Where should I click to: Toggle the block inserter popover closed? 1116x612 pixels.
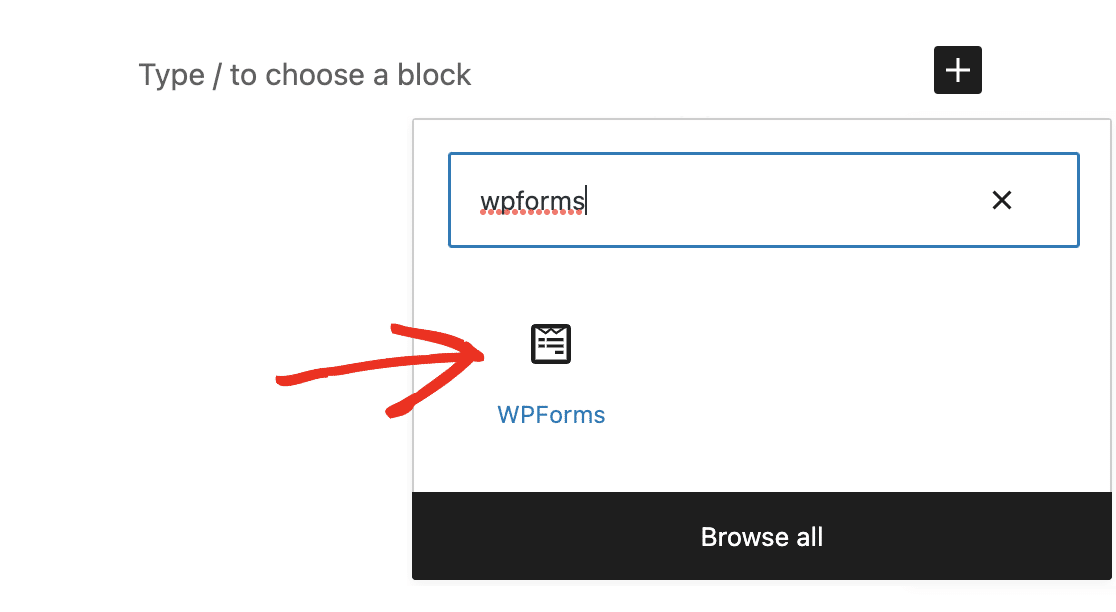point(957,70)
